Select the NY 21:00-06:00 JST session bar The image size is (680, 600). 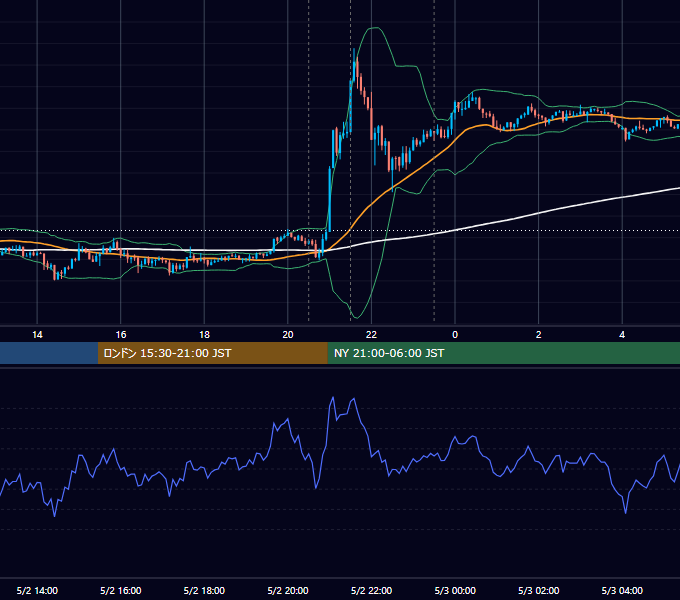point(503,353)
